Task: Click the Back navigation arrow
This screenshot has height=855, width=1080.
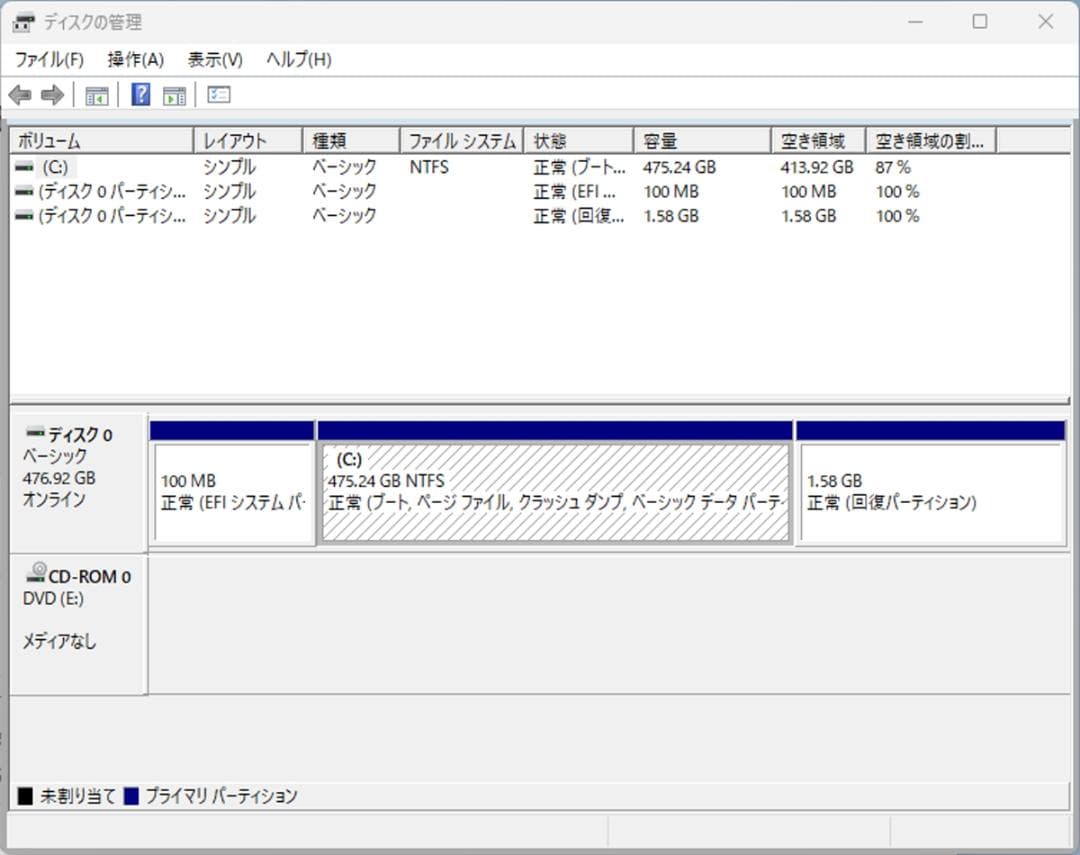Action: [x=20, y=94]
